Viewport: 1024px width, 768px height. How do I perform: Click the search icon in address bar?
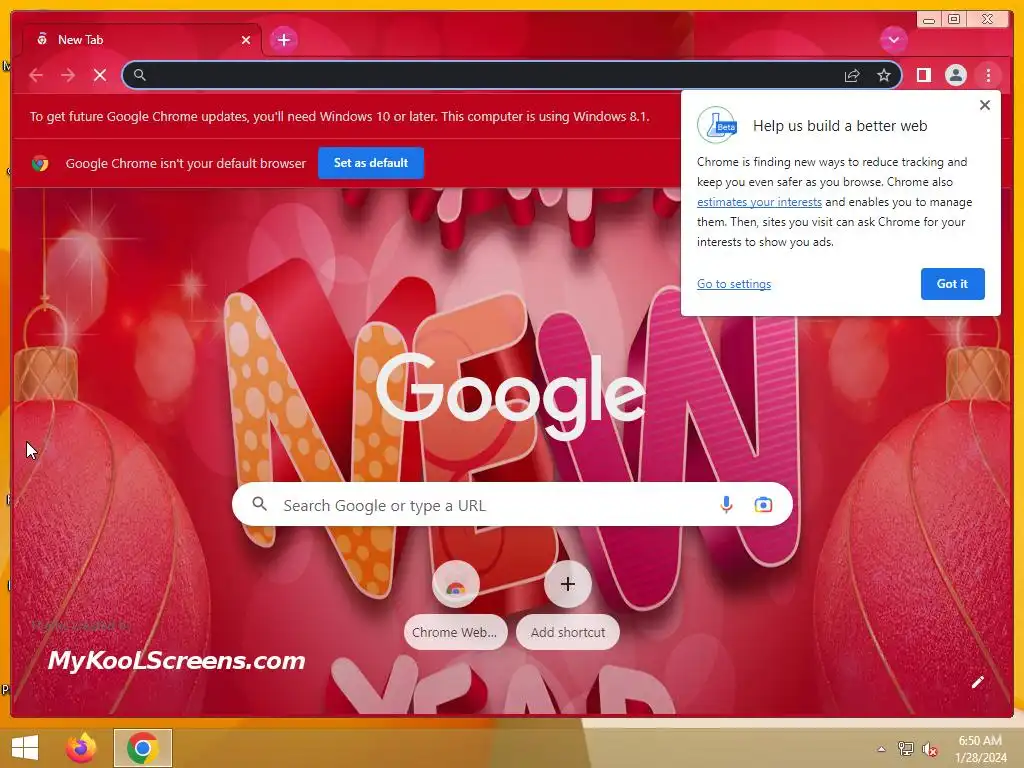pyautogui.click(x=140, y=75)
